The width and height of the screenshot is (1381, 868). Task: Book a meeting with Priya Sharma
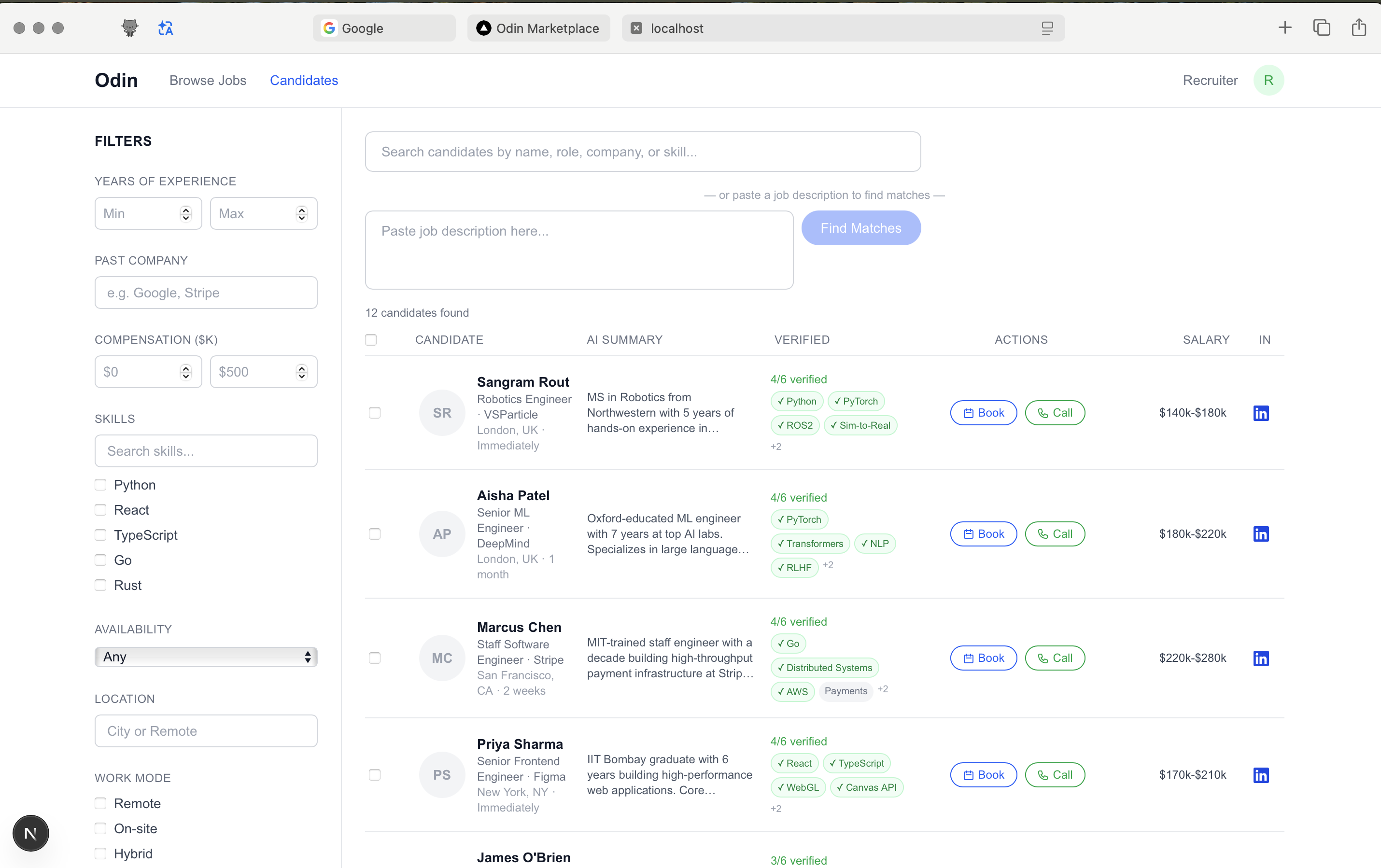click(x=984, y=775)
